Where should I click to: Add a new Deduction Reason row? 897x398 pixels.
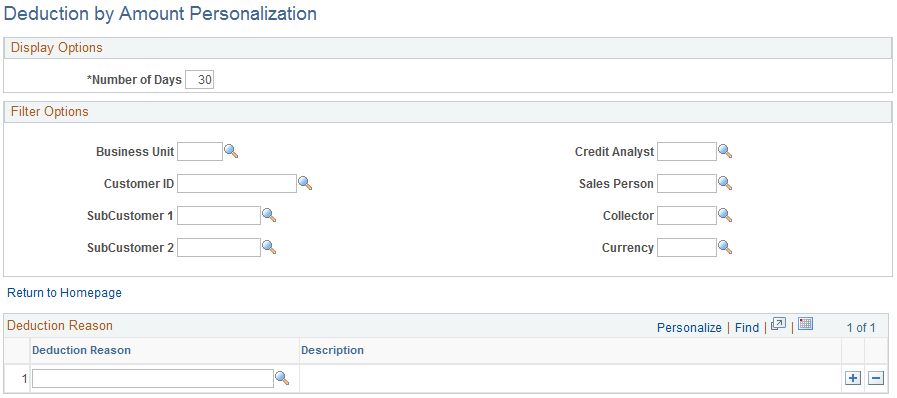click(x=853, y=378)
